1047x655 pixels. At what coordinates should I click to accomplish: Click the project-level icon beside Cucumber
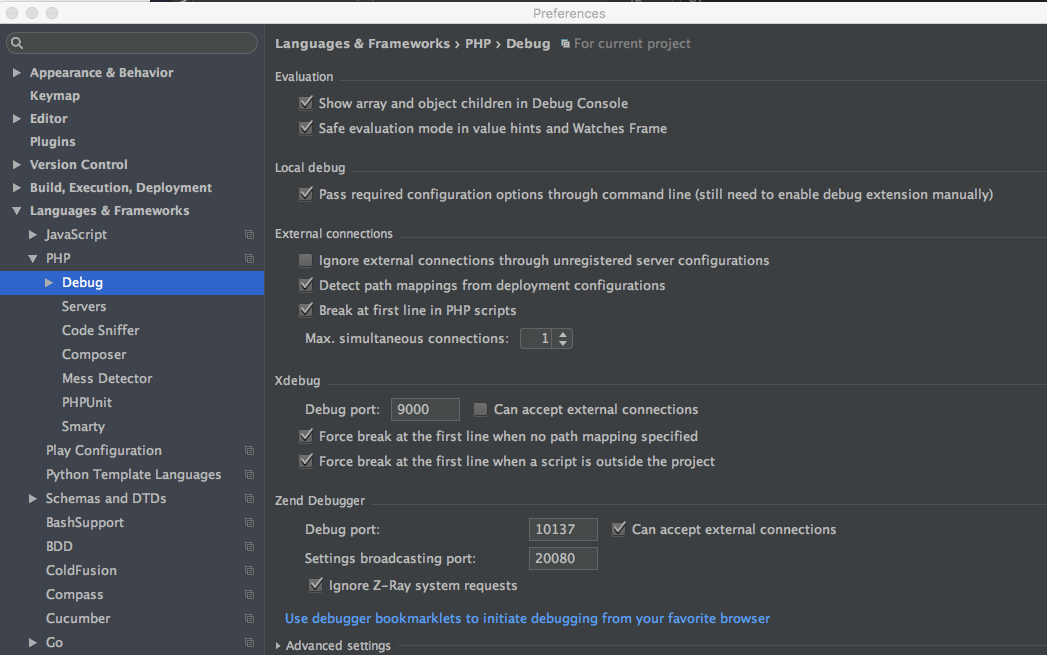click(x=249, y=619)
